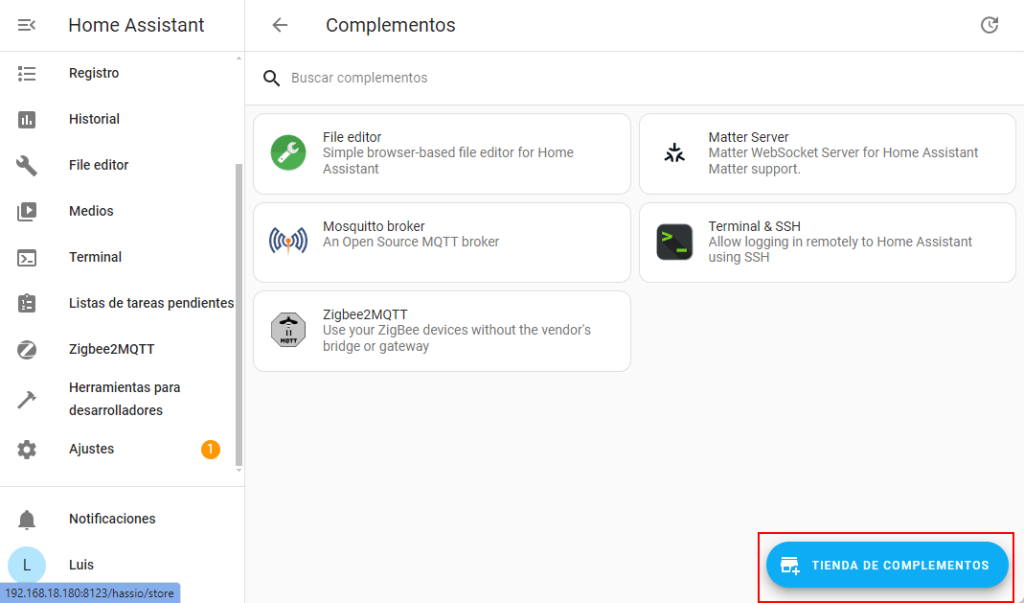Click the search magnifier icon
Screen dimensions: 1024x603
(x=271, y=78)
